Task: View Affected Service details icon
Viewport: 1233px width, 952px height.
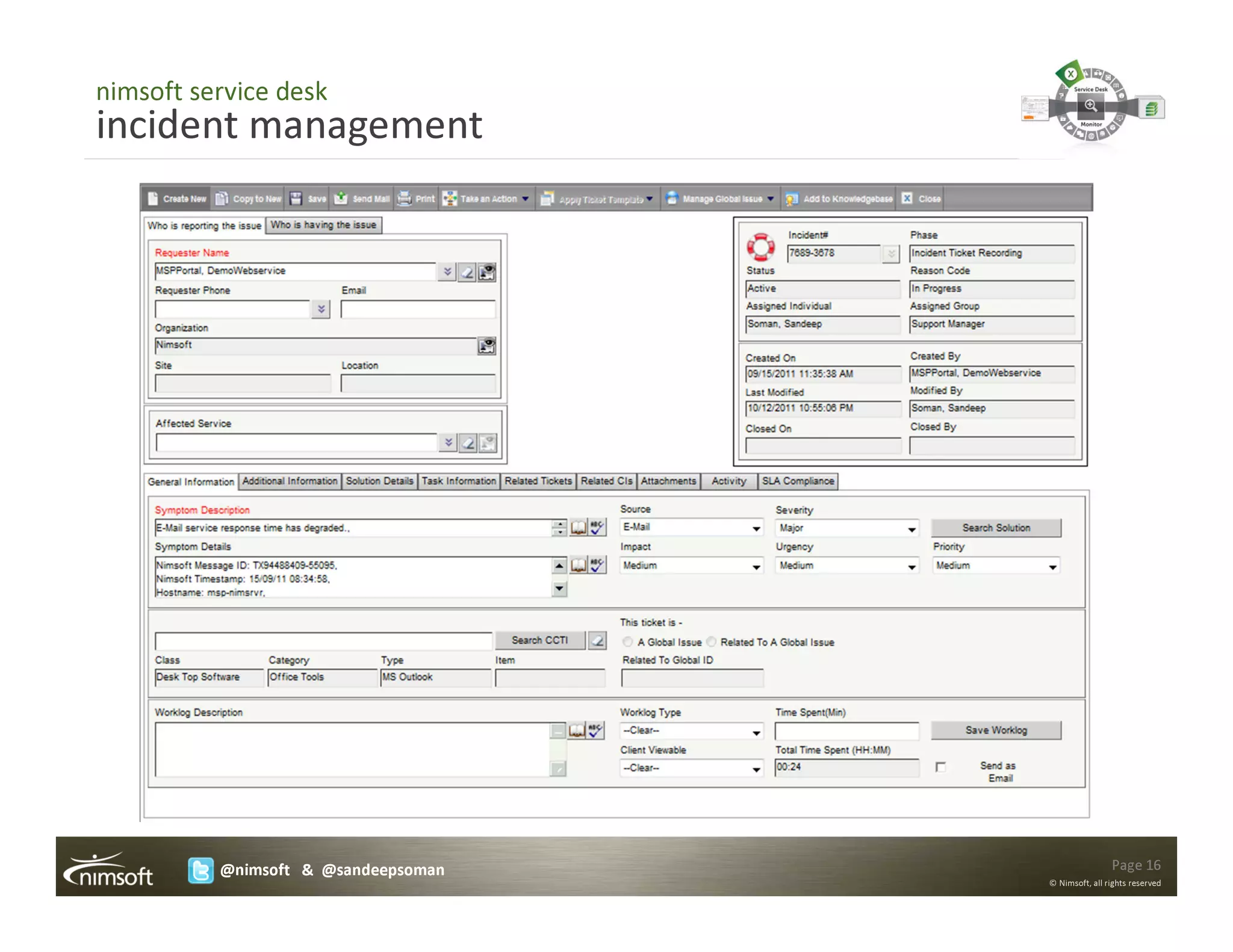Action: (488, 444)
